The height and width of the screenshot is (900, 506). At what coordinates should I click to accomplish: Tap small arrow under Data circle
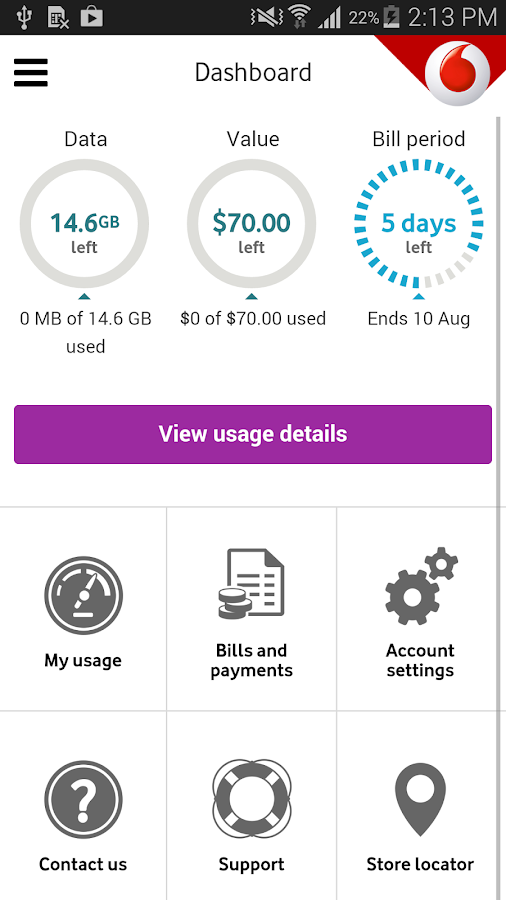(84, 296)
